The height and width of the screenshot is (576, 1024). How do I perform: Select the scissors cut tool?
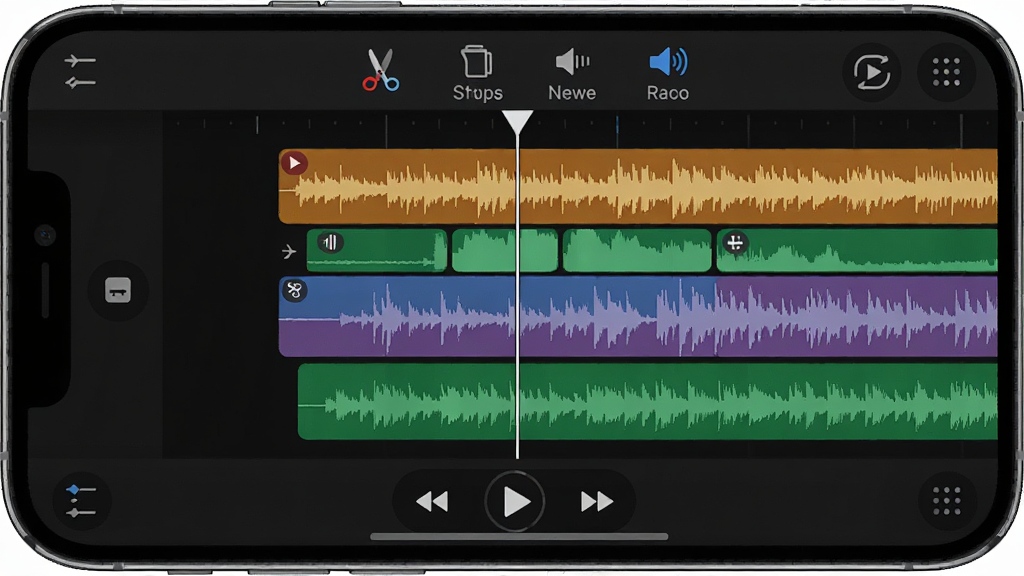[381, 70]
